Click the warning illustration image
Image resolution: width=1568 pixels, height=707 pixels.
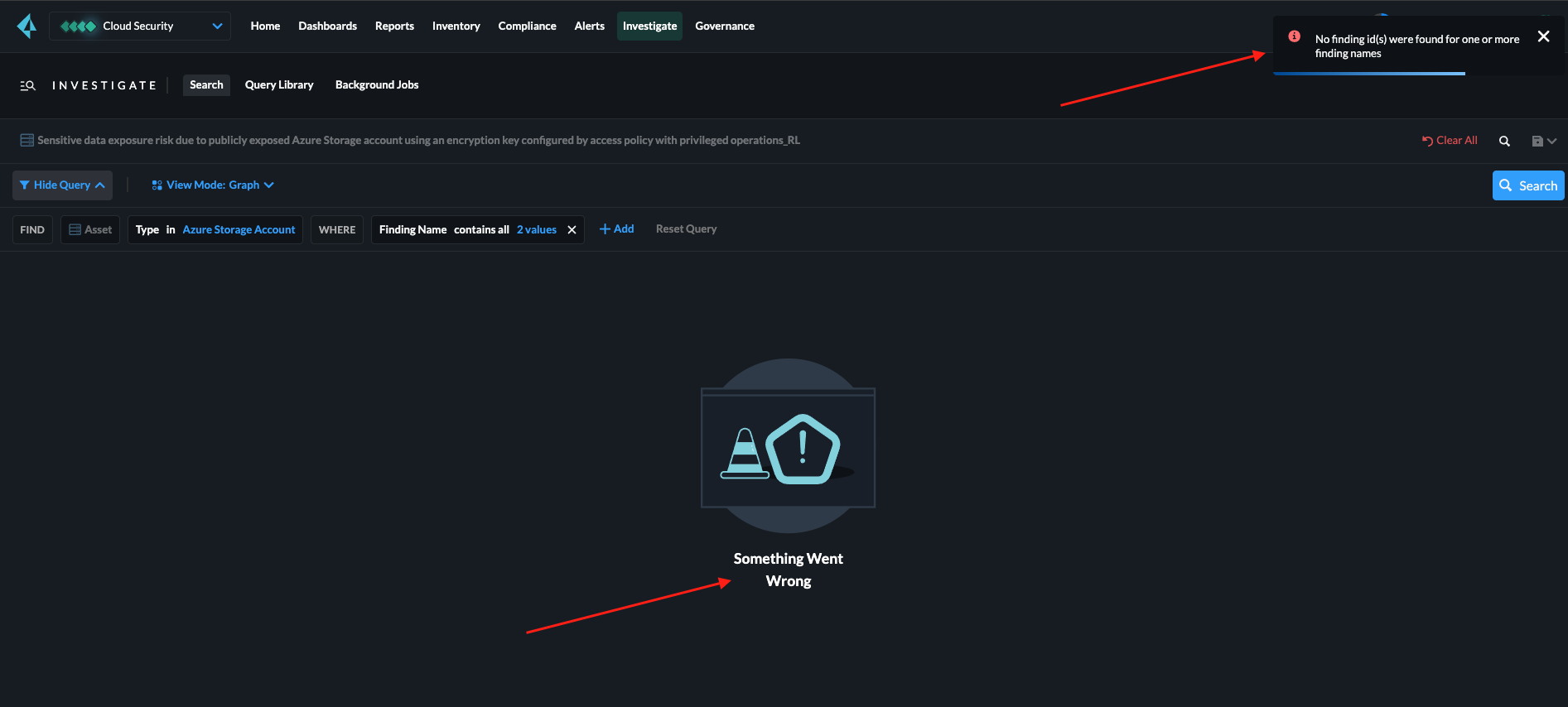pos(788,446)
